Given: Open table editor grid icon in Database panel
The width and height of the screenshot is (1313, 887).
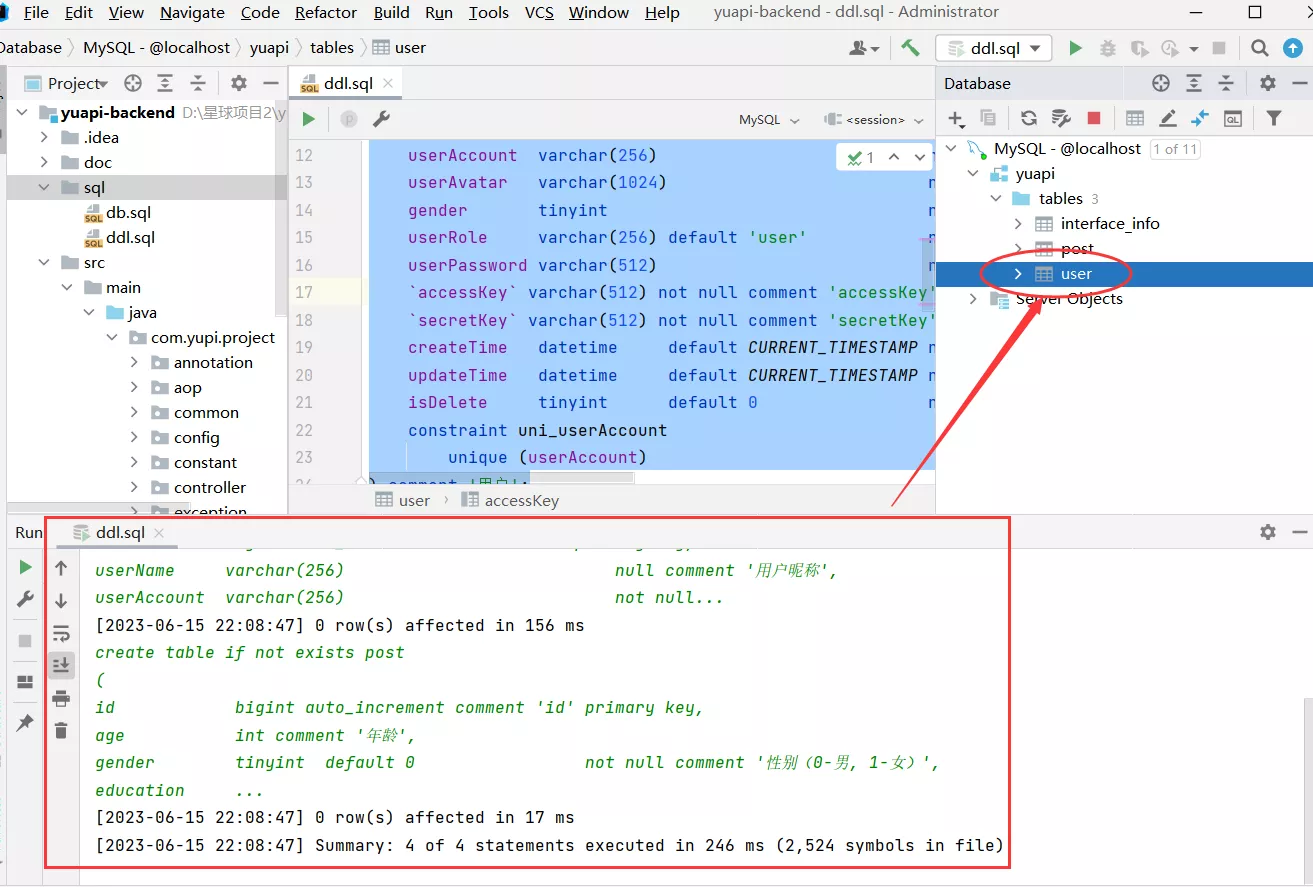Looking at the screenshot, I should point(1135,118).
